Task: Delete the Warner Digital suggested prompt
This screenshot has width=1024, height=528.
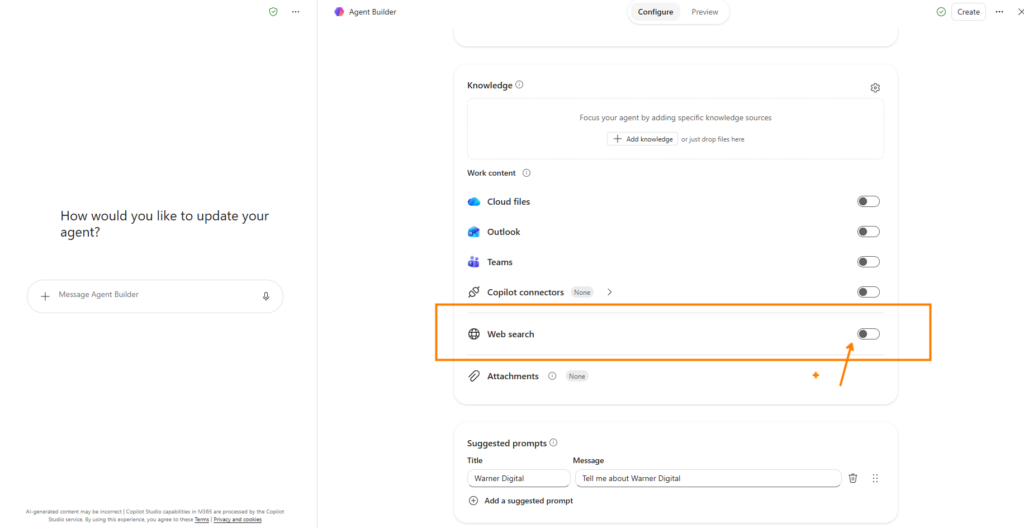Action: 853,478
